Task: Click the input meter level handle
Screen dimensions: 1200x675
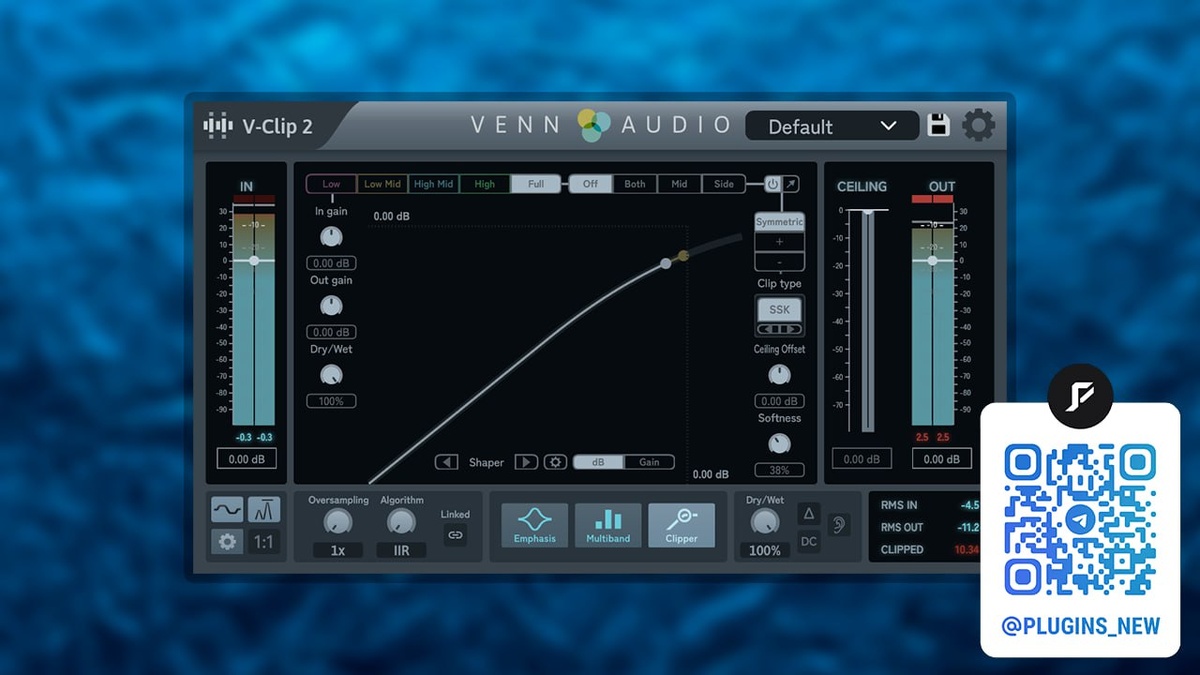Action: pyautogui.click(x=253, y=260)
